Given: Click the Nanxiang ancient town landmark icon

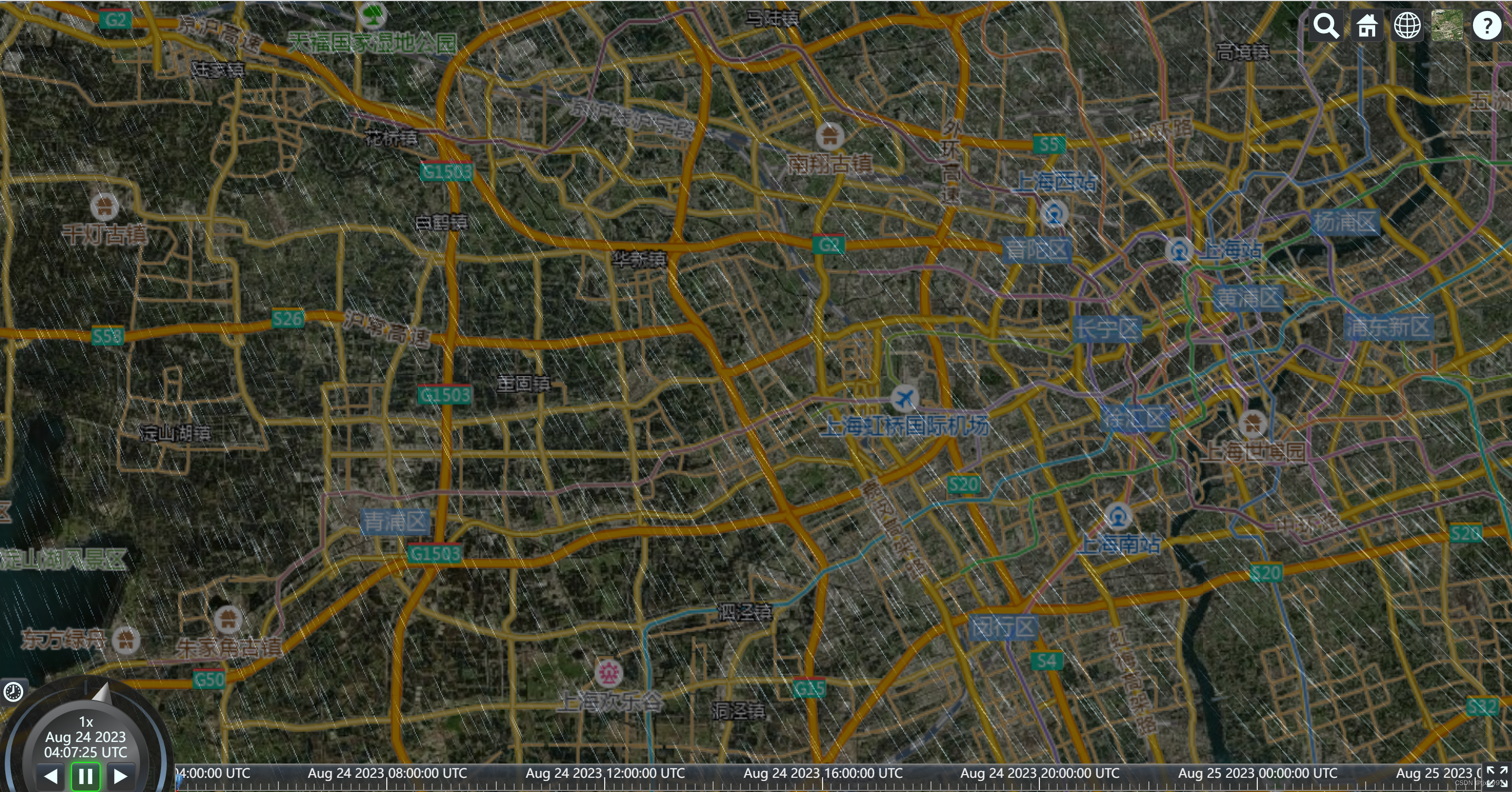Looking at the screenshot, I should [x=830, y=136].
